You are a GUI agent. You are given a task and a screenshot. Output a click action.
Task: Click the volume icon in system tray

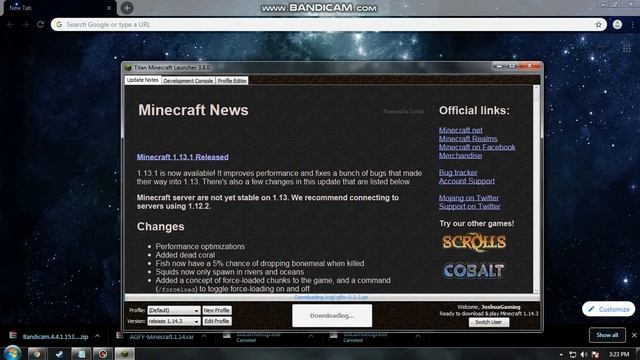point(584,354)
